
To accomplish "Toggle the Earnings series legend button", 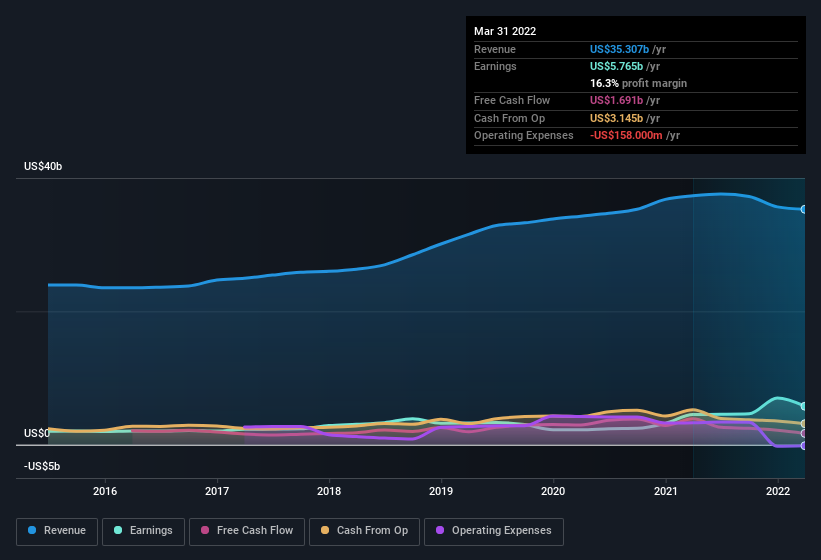I will 143,531.
